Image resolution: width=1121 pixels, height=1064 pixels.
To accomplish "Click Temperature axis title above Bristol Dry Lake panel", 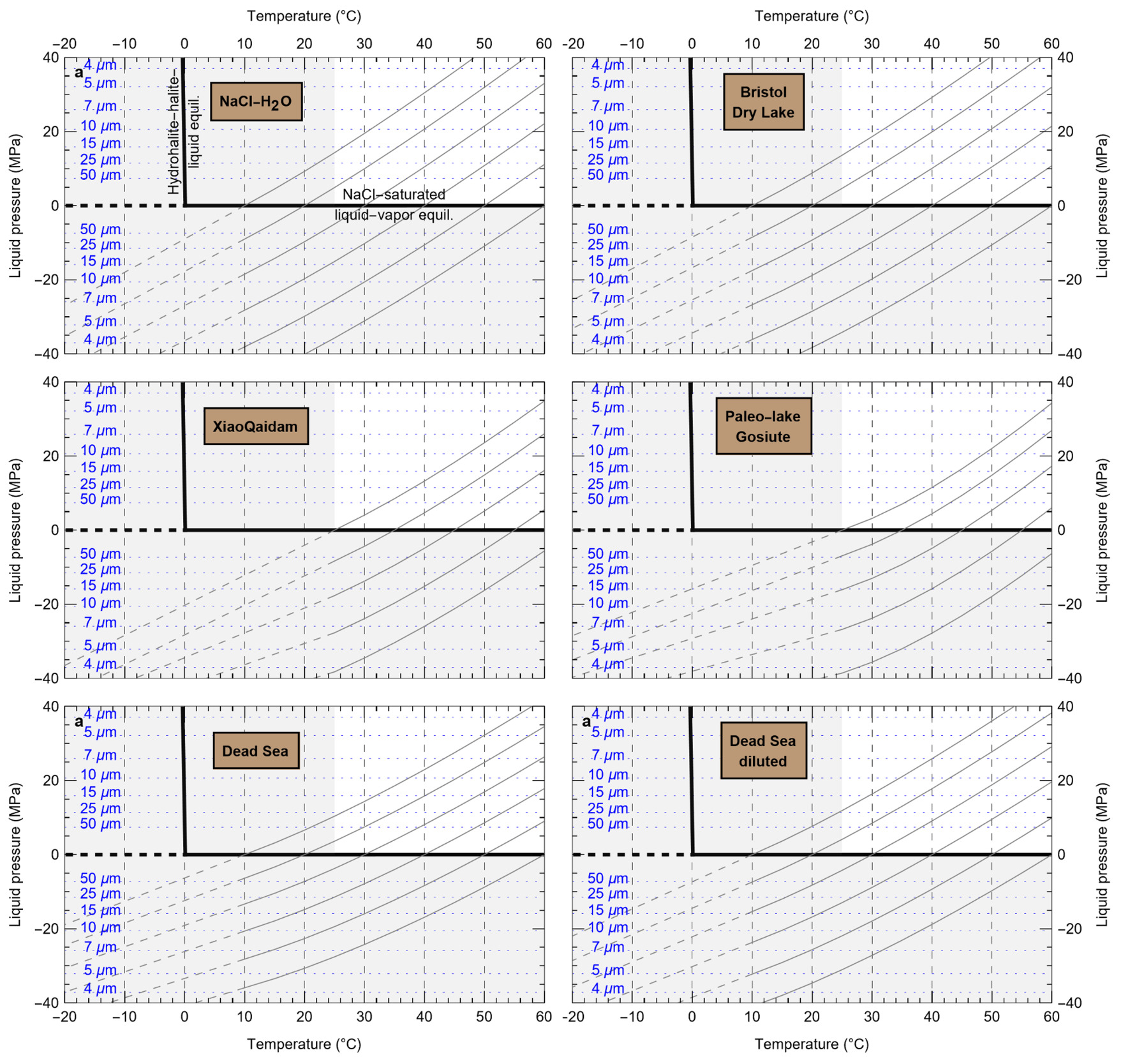I will 812,16.
